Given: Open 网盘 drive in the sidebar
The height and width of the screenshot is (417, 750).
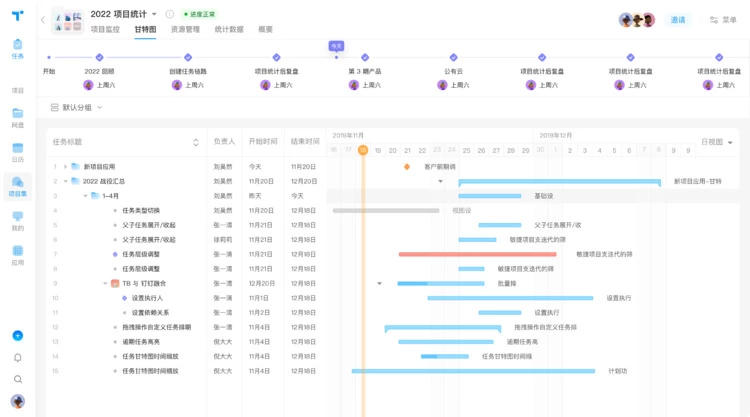Looking at the screenshot, I should click(17, 117).
